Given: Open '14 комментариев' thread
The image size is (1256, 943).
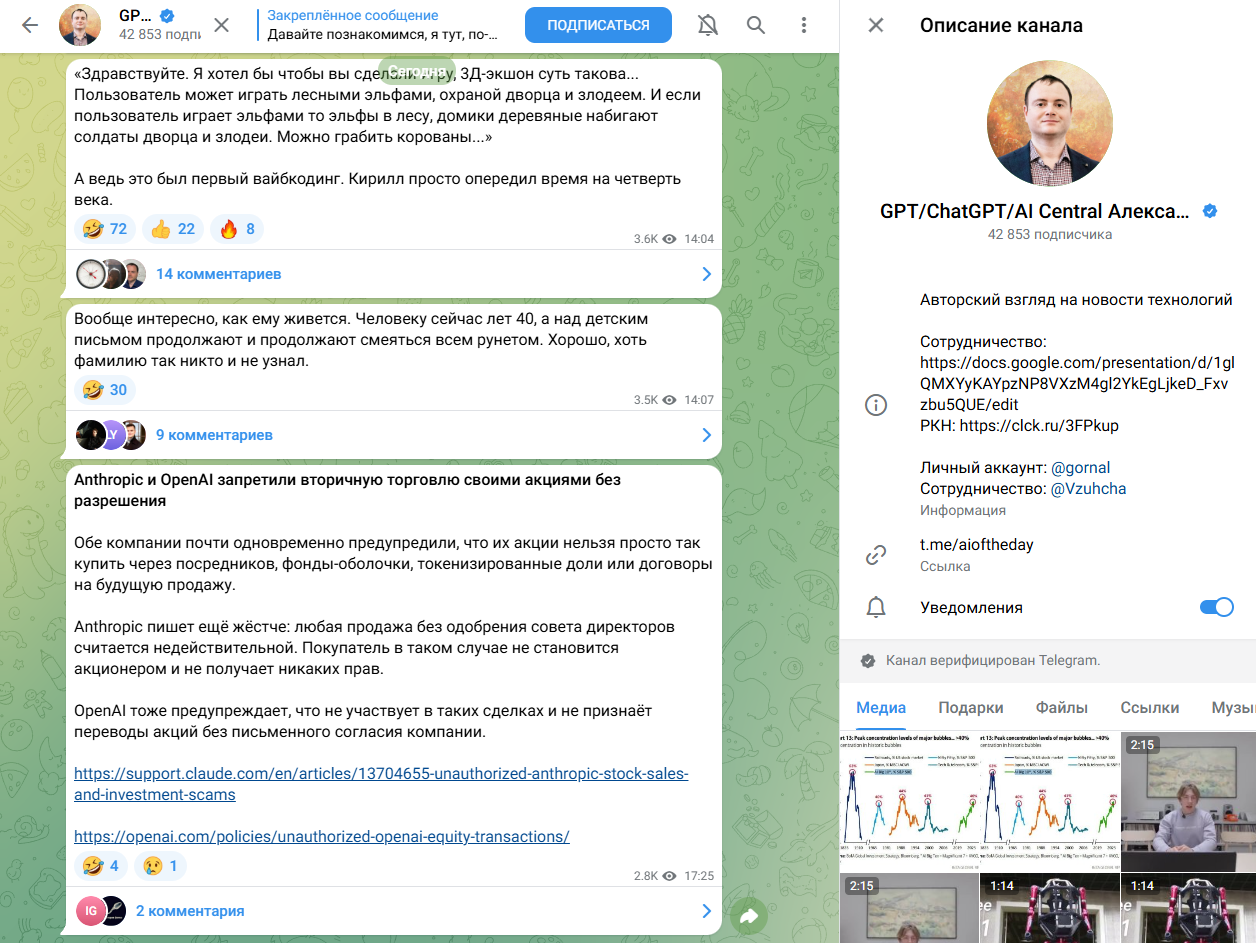Looking at the screenshot, I should (x=218, y=274).
